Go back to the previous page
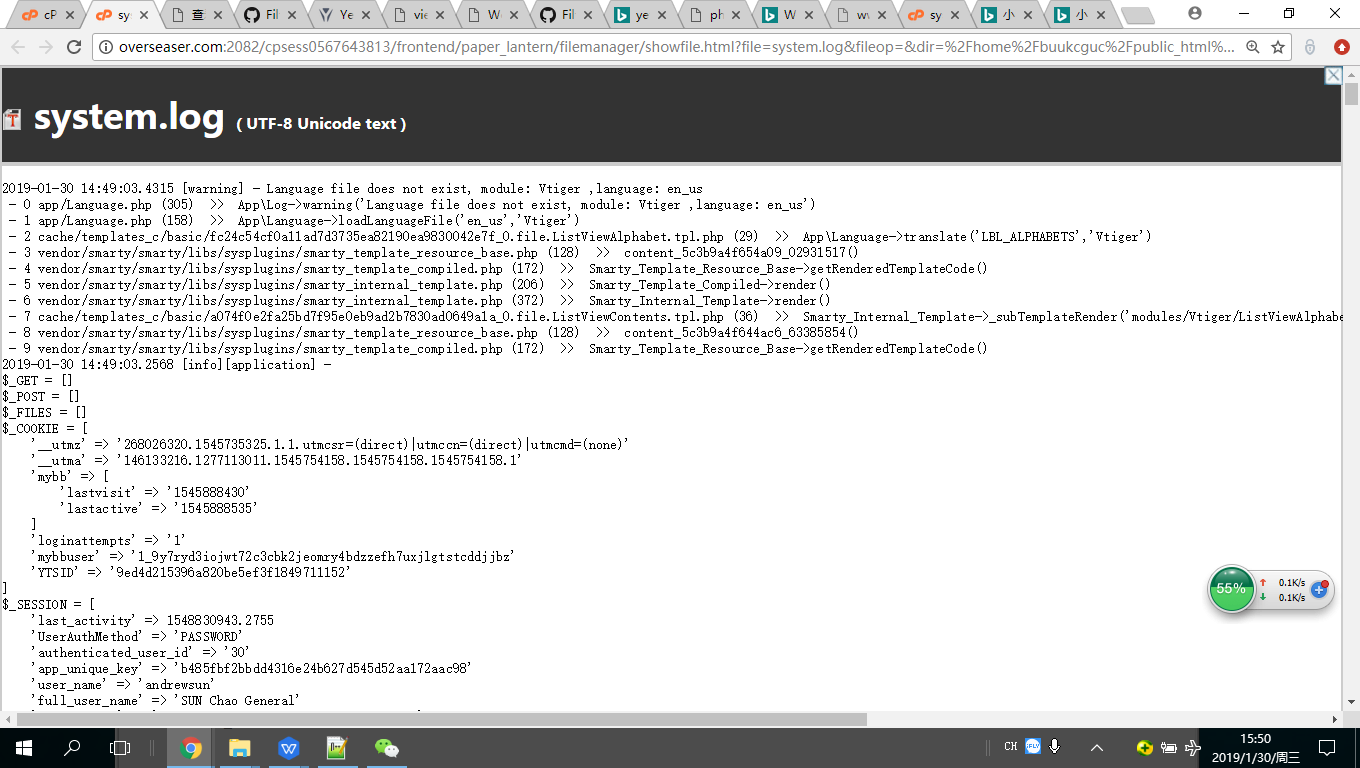 pos(18,47)
